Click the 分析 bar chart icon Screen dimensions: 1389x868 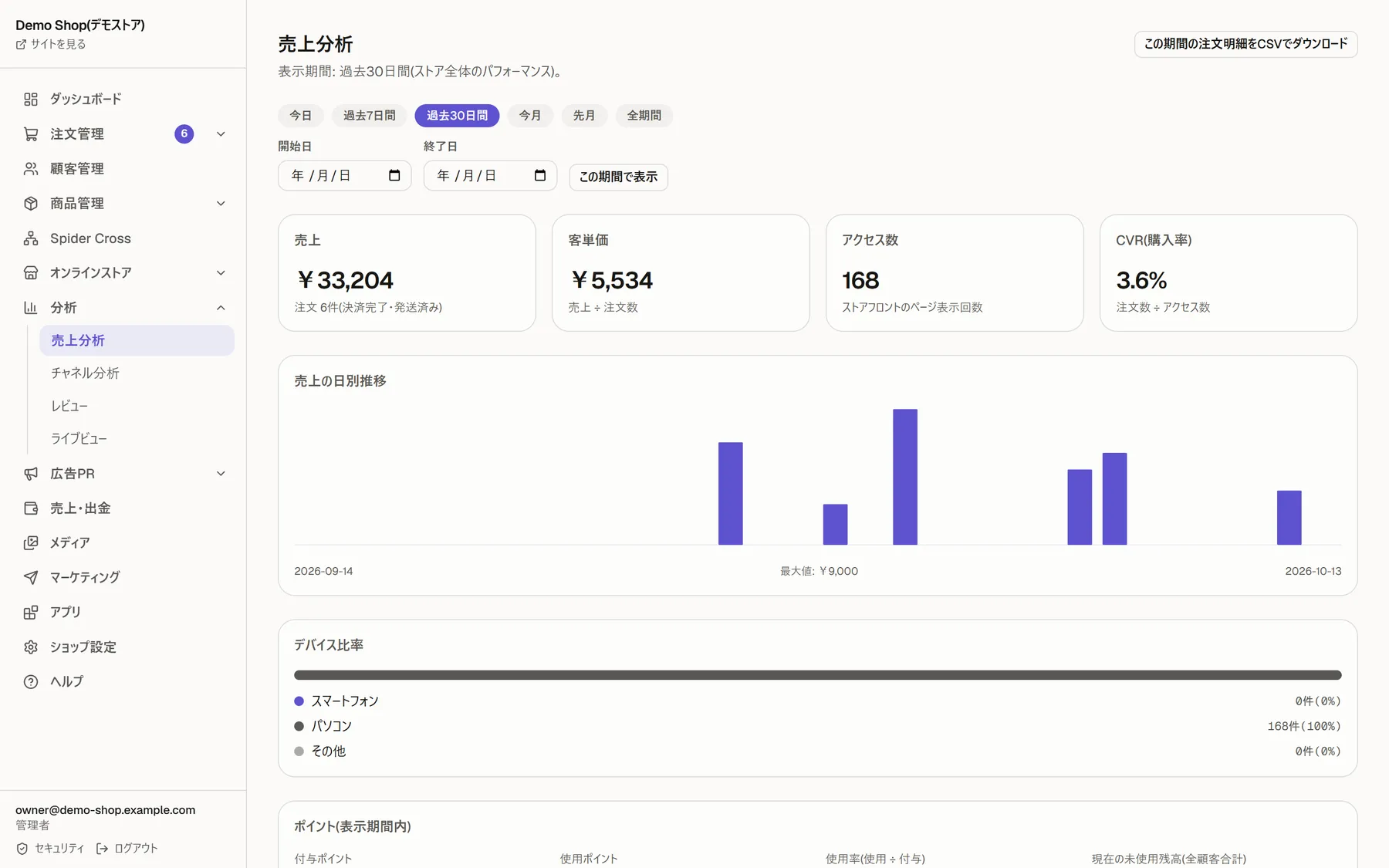click(31, 308)
